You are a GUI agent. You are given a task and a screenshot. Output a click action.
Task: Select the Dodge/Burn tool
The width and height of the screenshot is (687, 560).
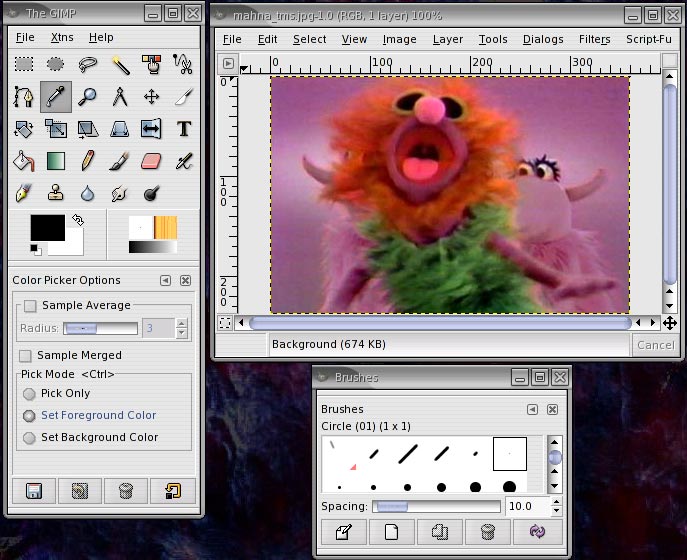[152, 193]
